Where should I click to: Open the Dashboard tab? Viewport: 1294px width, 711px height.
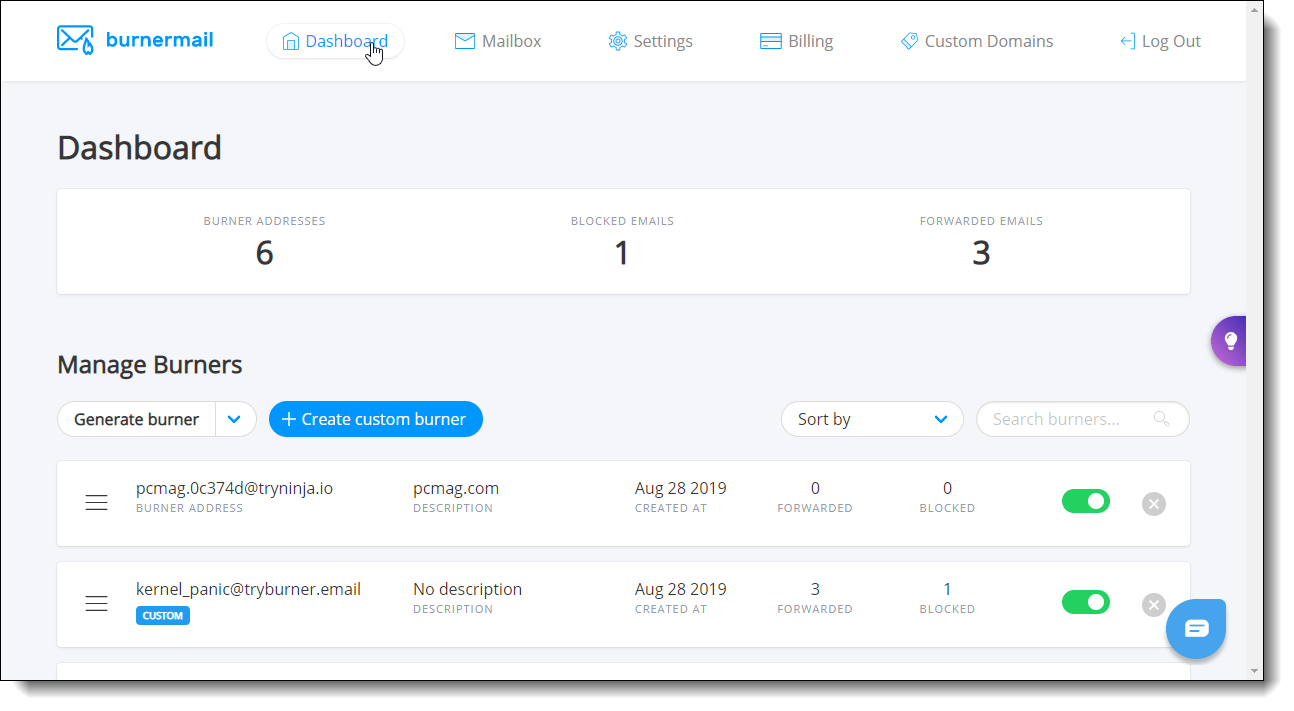click(335, 41)
